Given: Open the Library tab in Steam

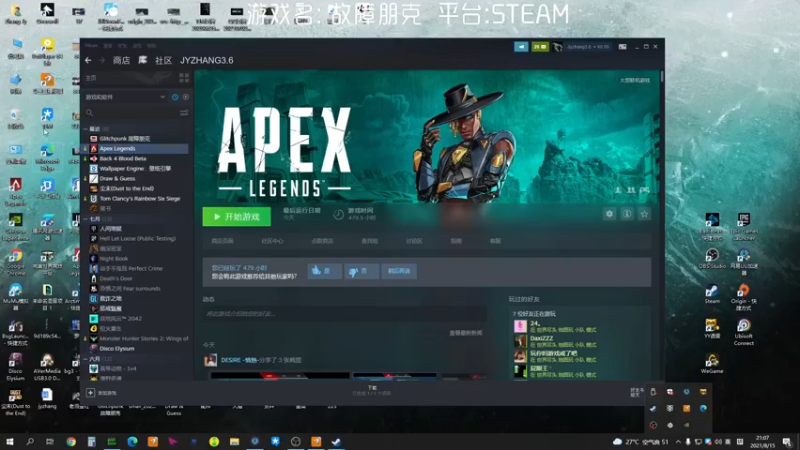Looking at the screenshot, I should point(143,60).
